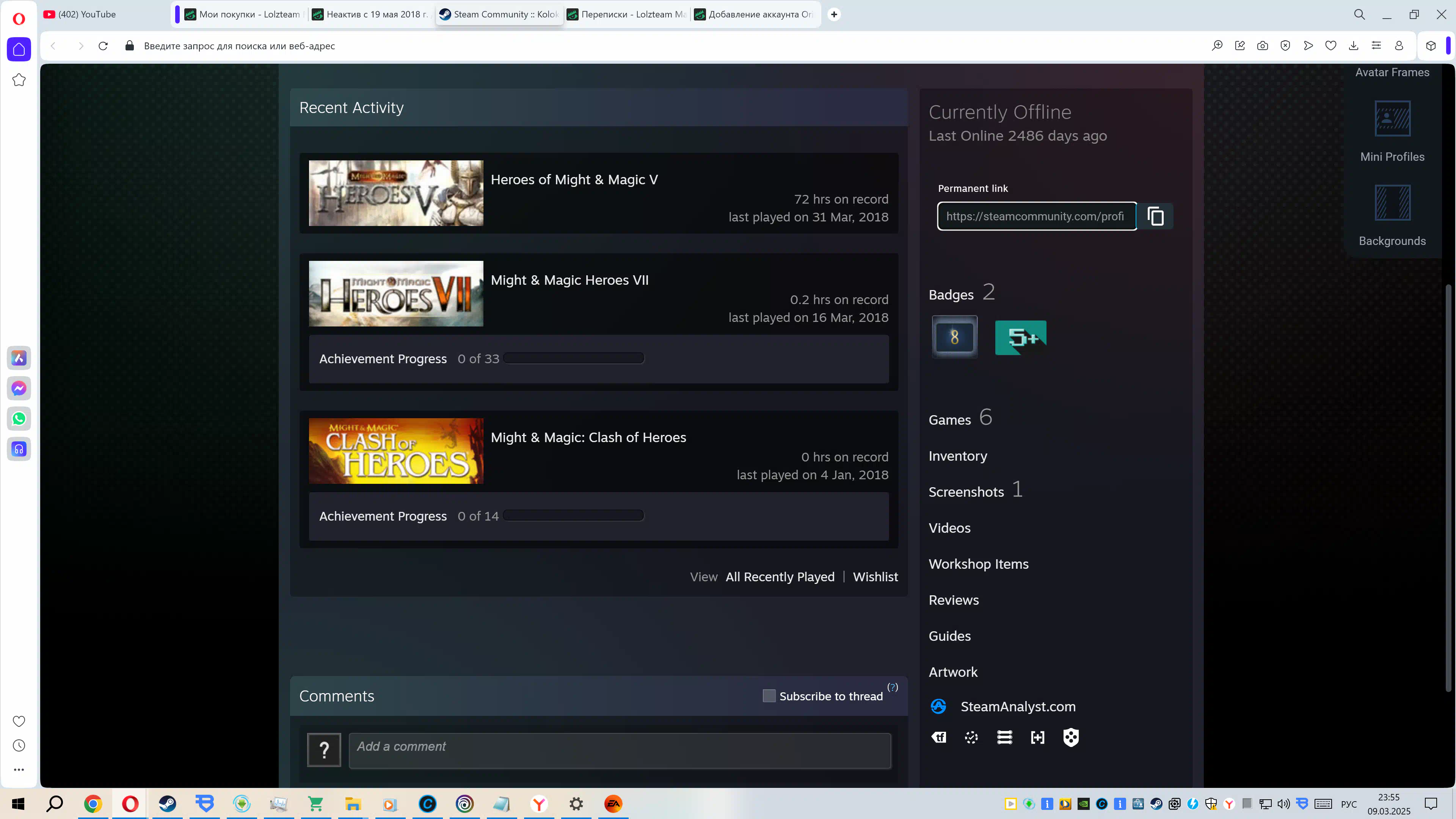Screen dimensions: 1456x819
Task: Click the ad blocker shield icon
Action: [x=1285, y=46]
